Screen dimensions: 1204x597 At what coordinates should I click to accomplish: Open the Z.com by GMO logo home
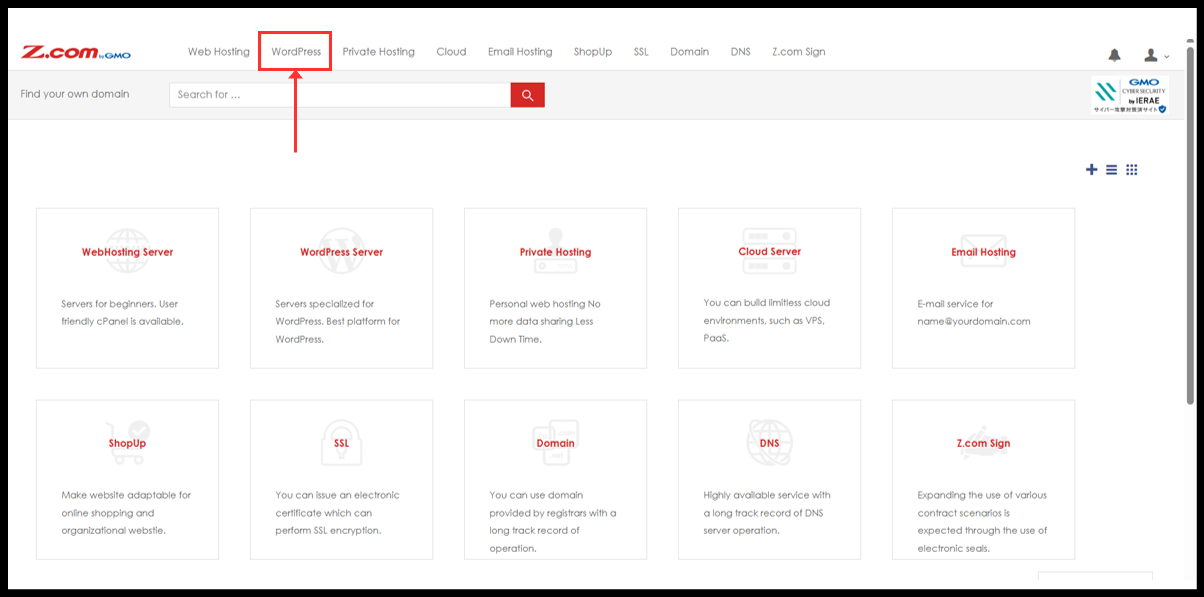76,53
